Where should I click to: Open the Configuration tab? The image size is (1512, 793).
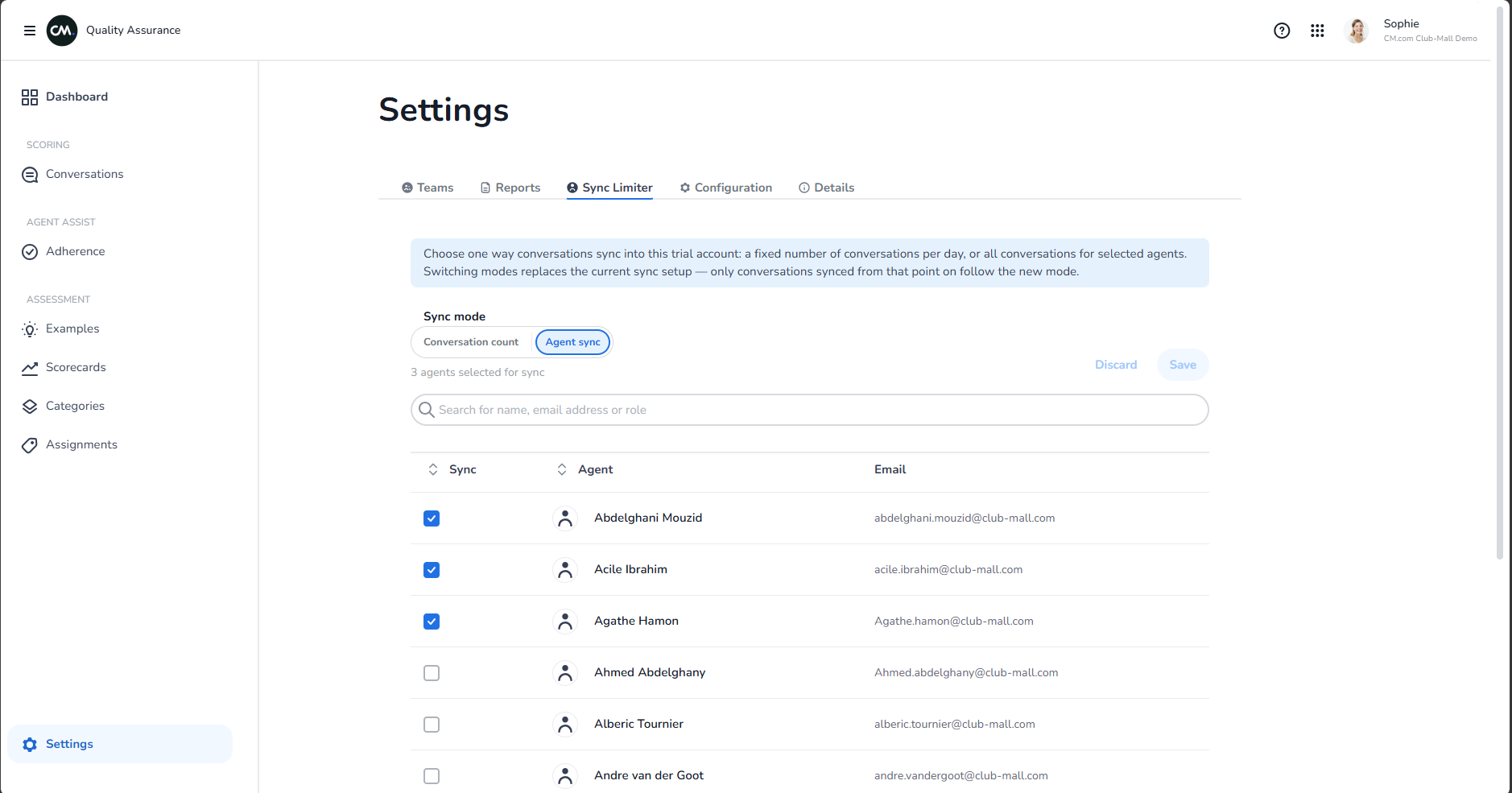[726, 188]
